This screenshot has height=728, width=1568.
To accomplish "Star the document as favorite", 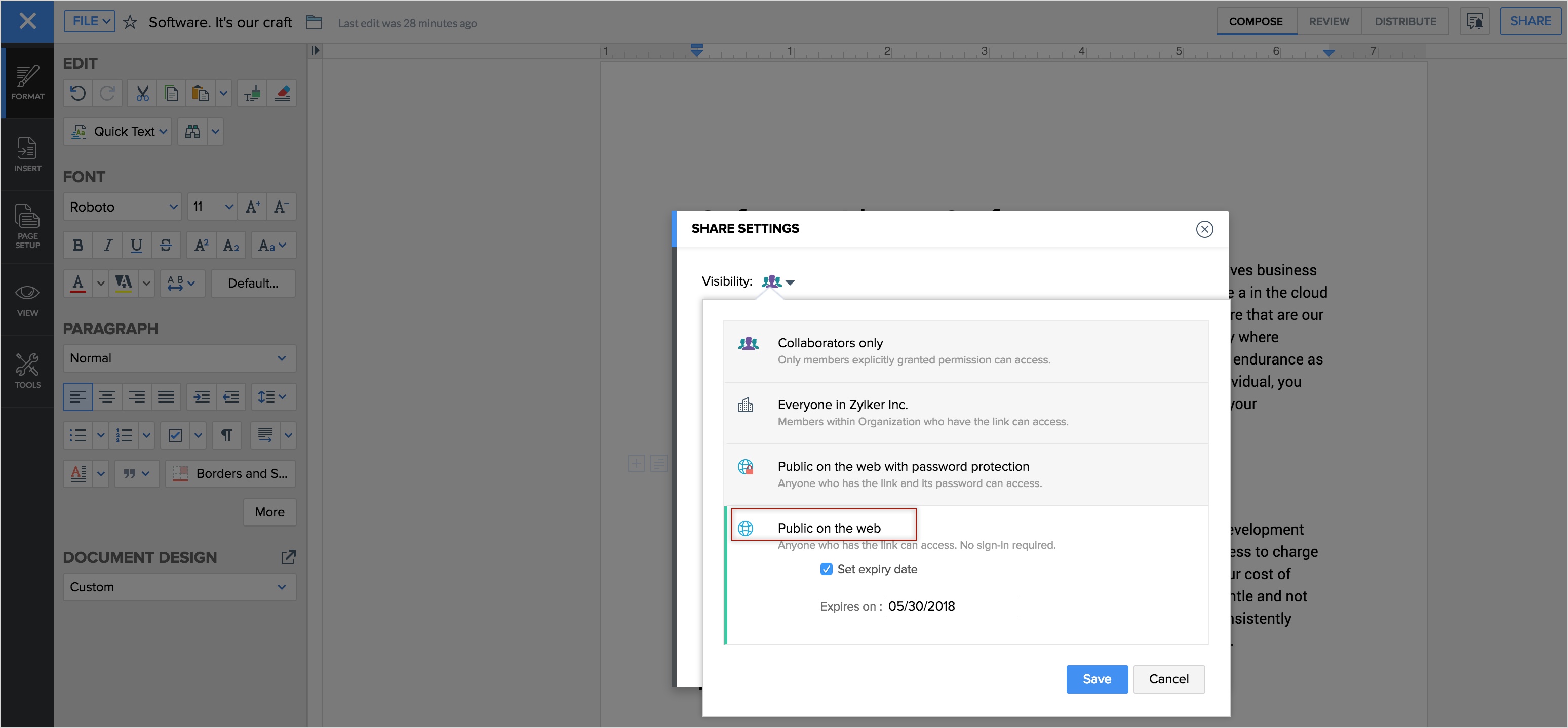I will 130,22.
